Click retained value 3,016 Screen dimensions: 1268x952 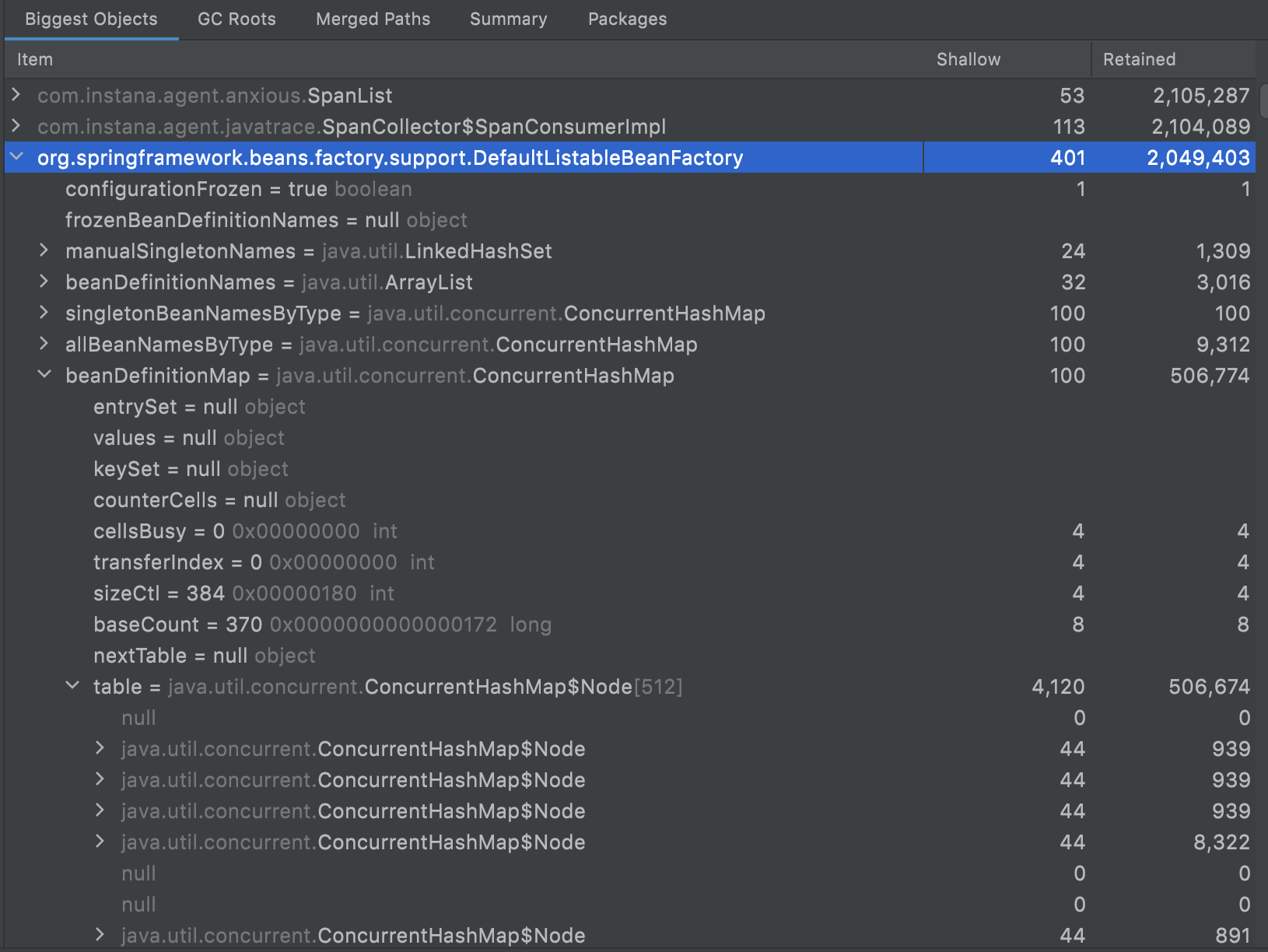pos(1223,282)
